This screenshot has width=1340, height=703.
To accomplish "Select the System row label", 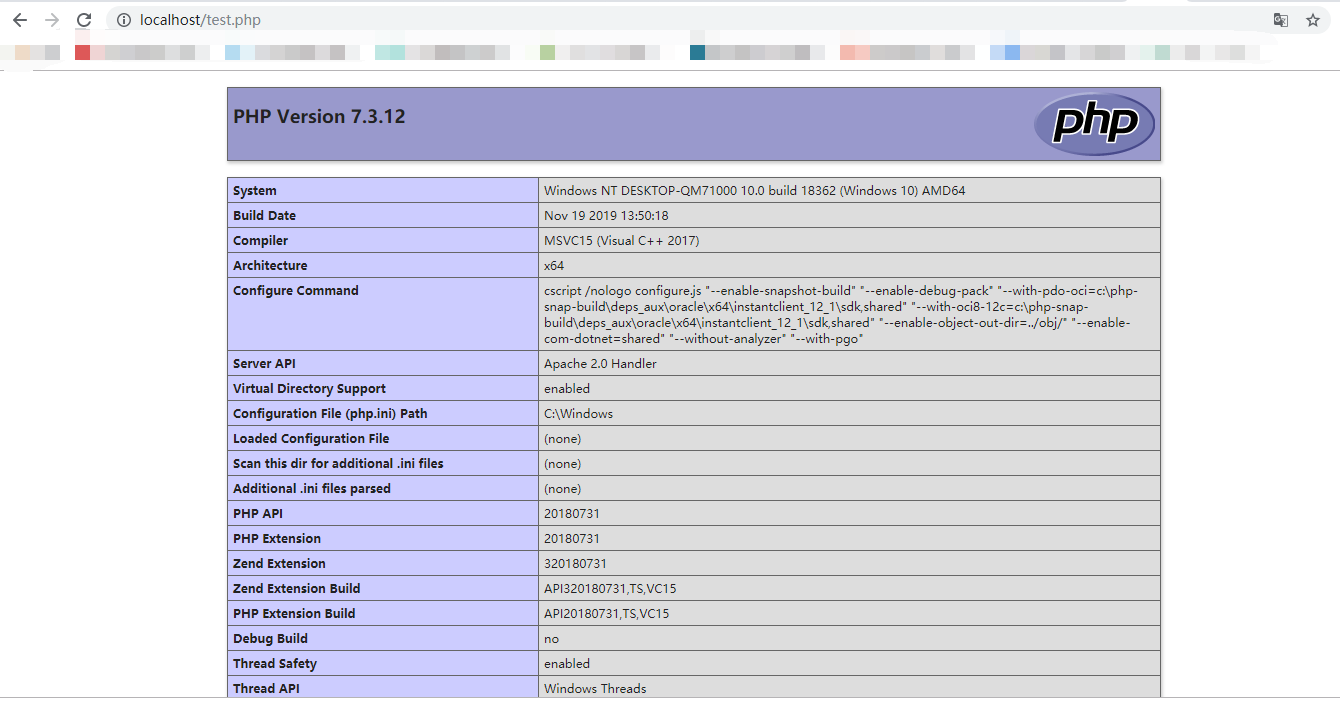I will tap(255, 191).
